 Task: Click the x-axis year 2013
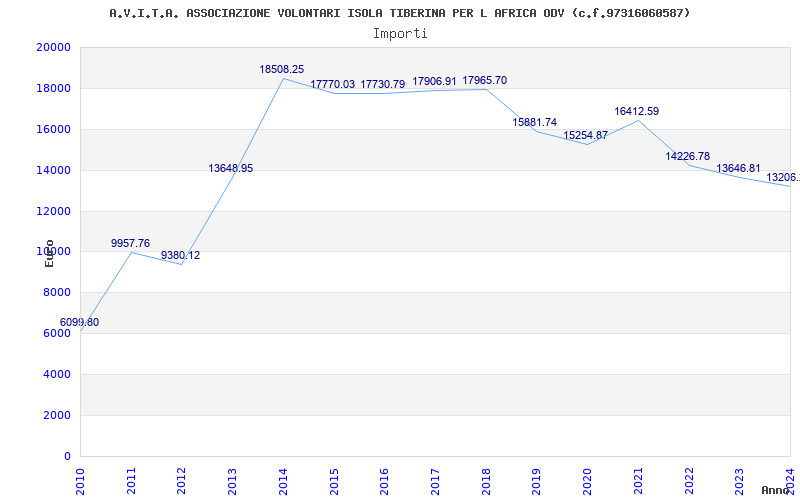click(232, 481)
